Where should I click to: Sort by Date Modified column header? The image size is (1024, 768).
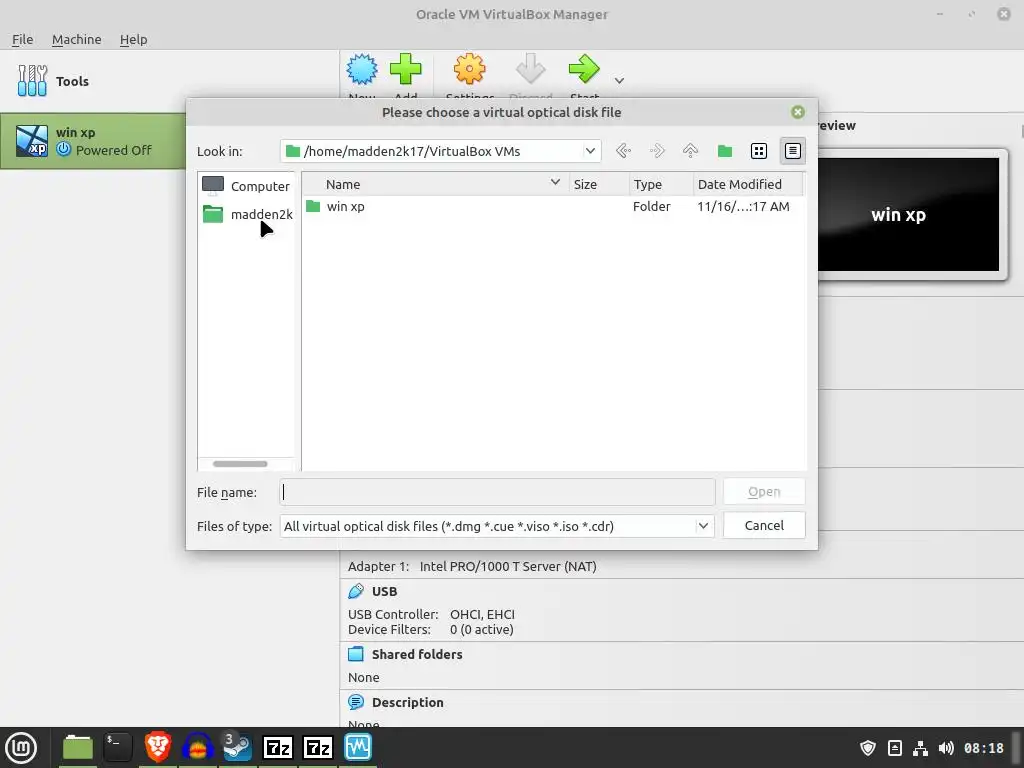tap(748, 184)
